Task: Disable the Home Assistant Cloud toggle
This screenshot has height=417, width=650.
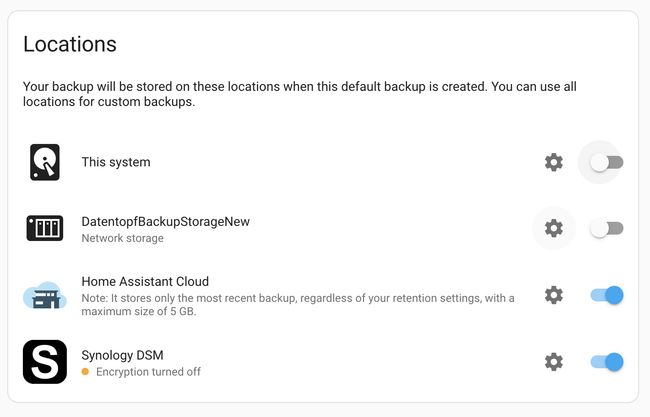Action: point(607,295)
